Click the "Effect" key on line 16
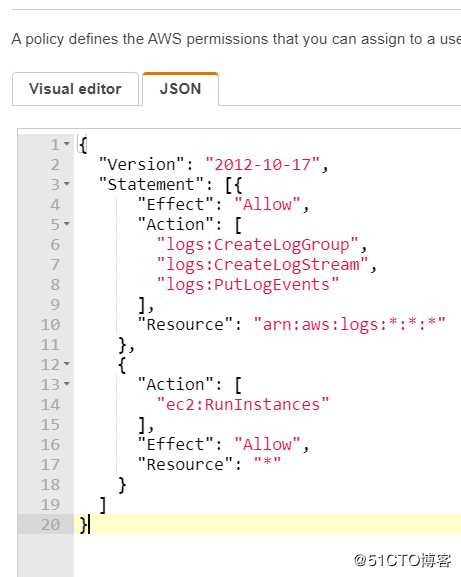Screen dimensions: 461x577 coord(175,445)
